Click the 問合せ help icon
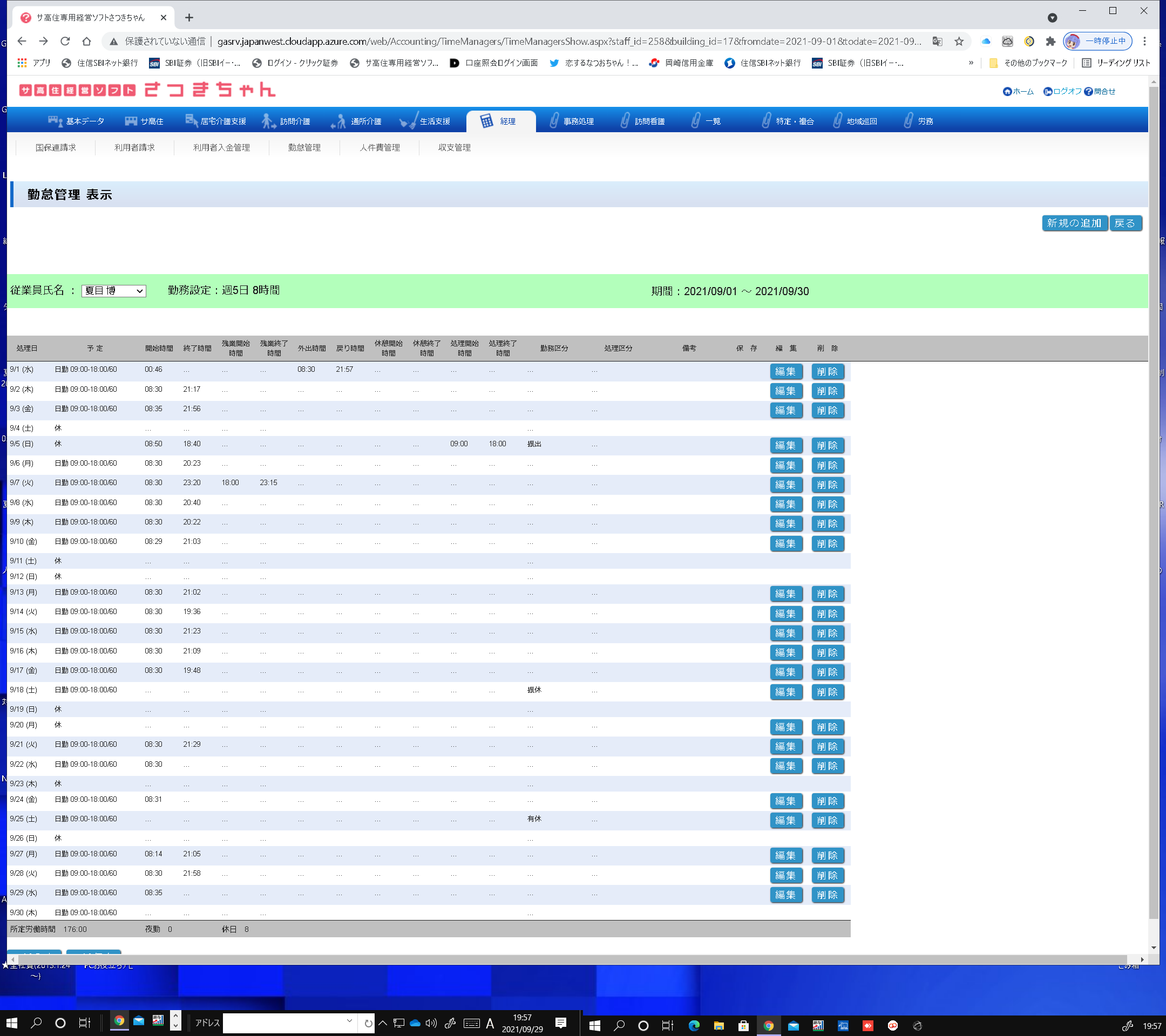 pyautogui.click(x=1088, y=92)
